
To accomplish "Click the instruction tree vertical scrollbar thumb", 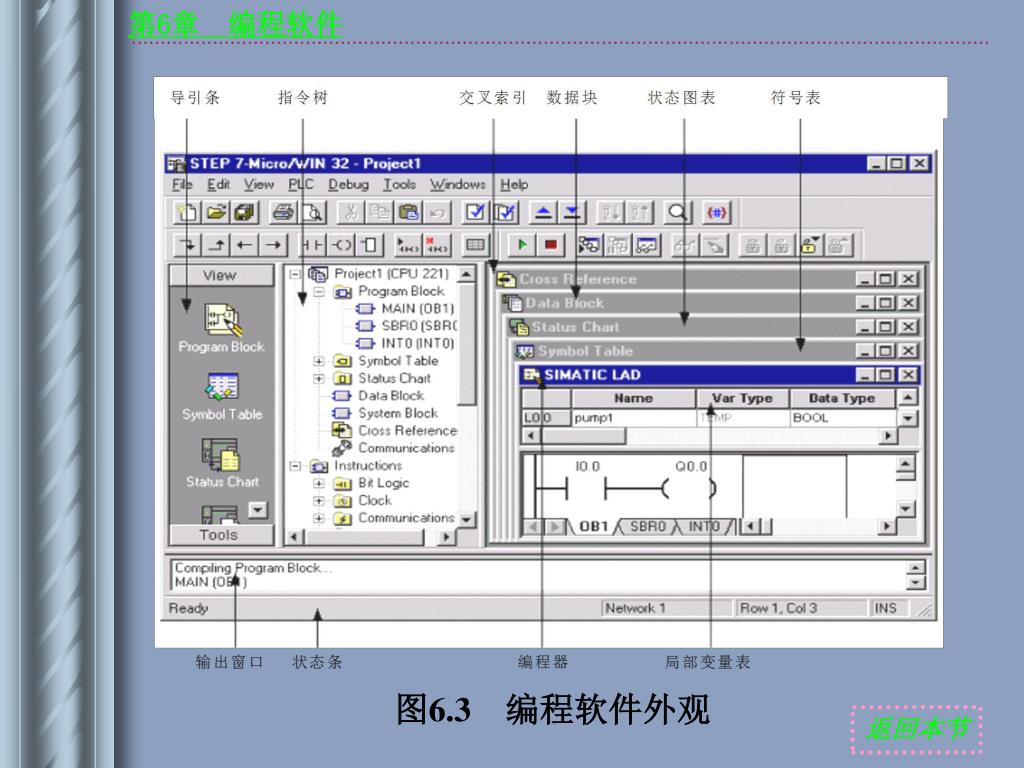I will point(466,344).
